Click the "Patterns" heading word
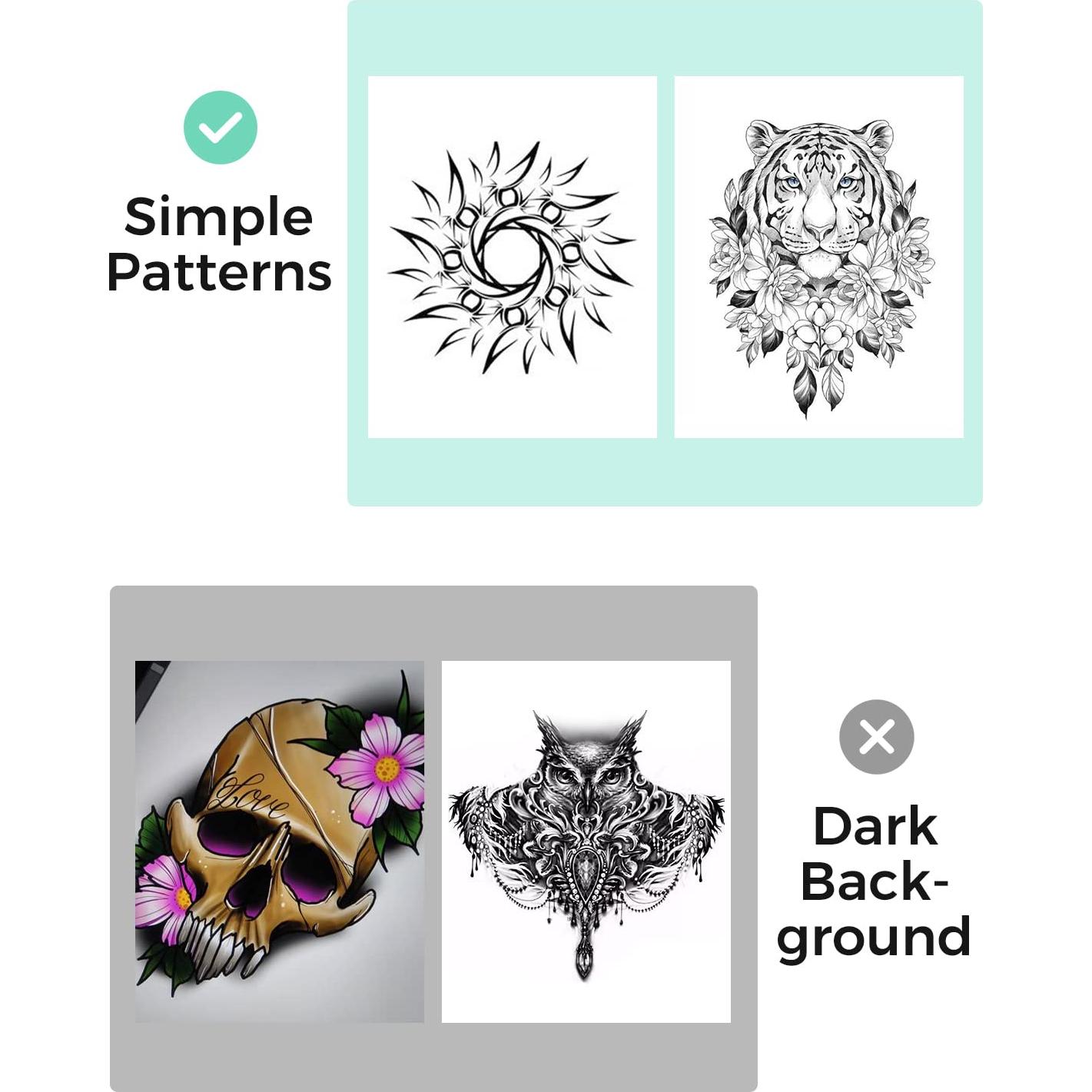 click(219, 273)
